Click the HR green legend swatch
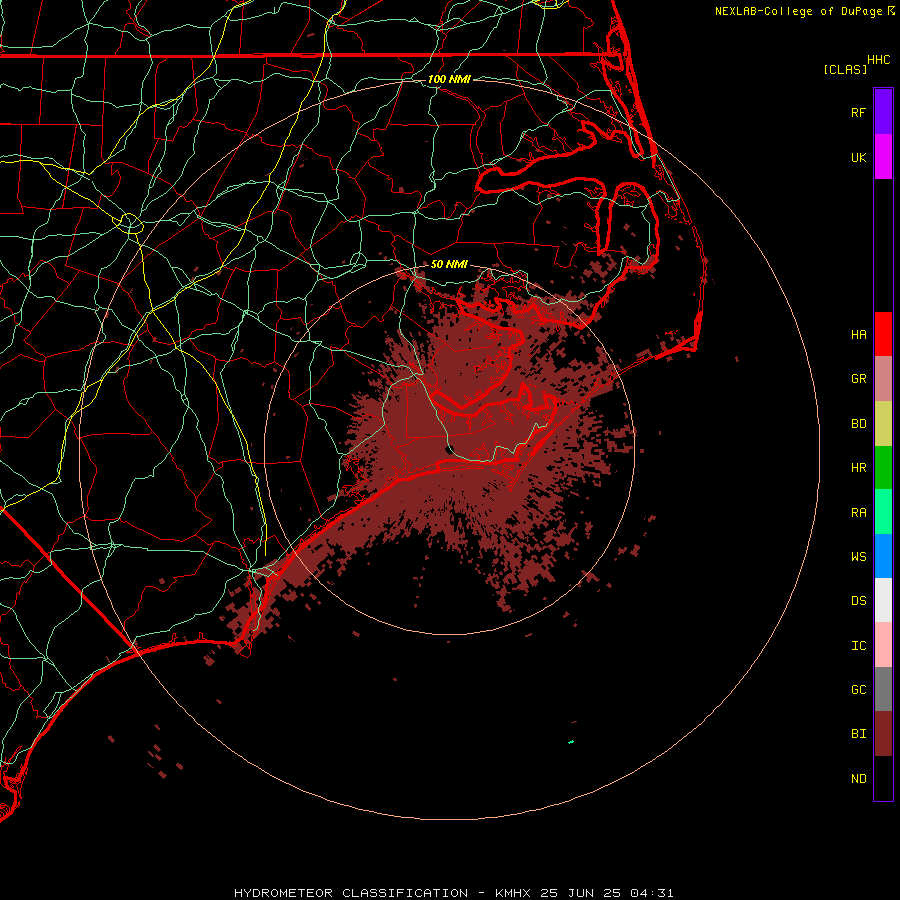900x900 pixels. 883,468
